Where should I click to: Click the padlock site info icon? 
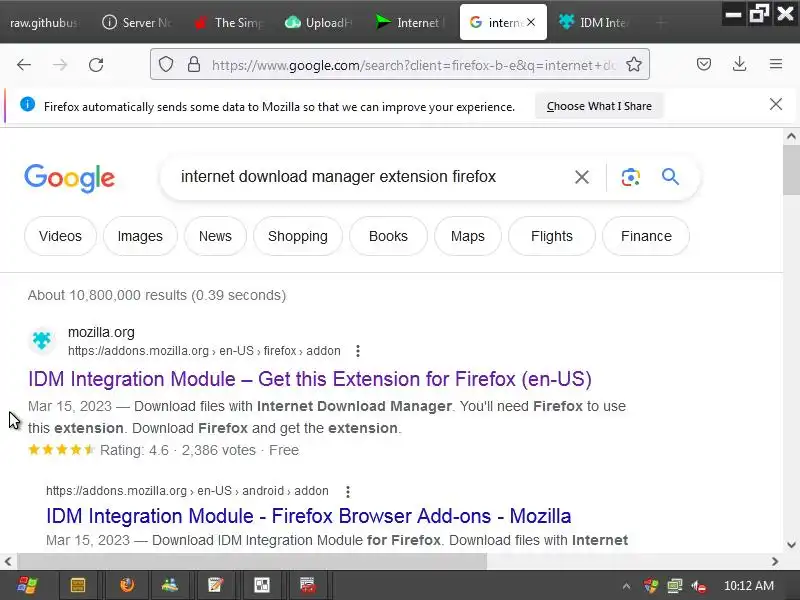pos(194,64)
